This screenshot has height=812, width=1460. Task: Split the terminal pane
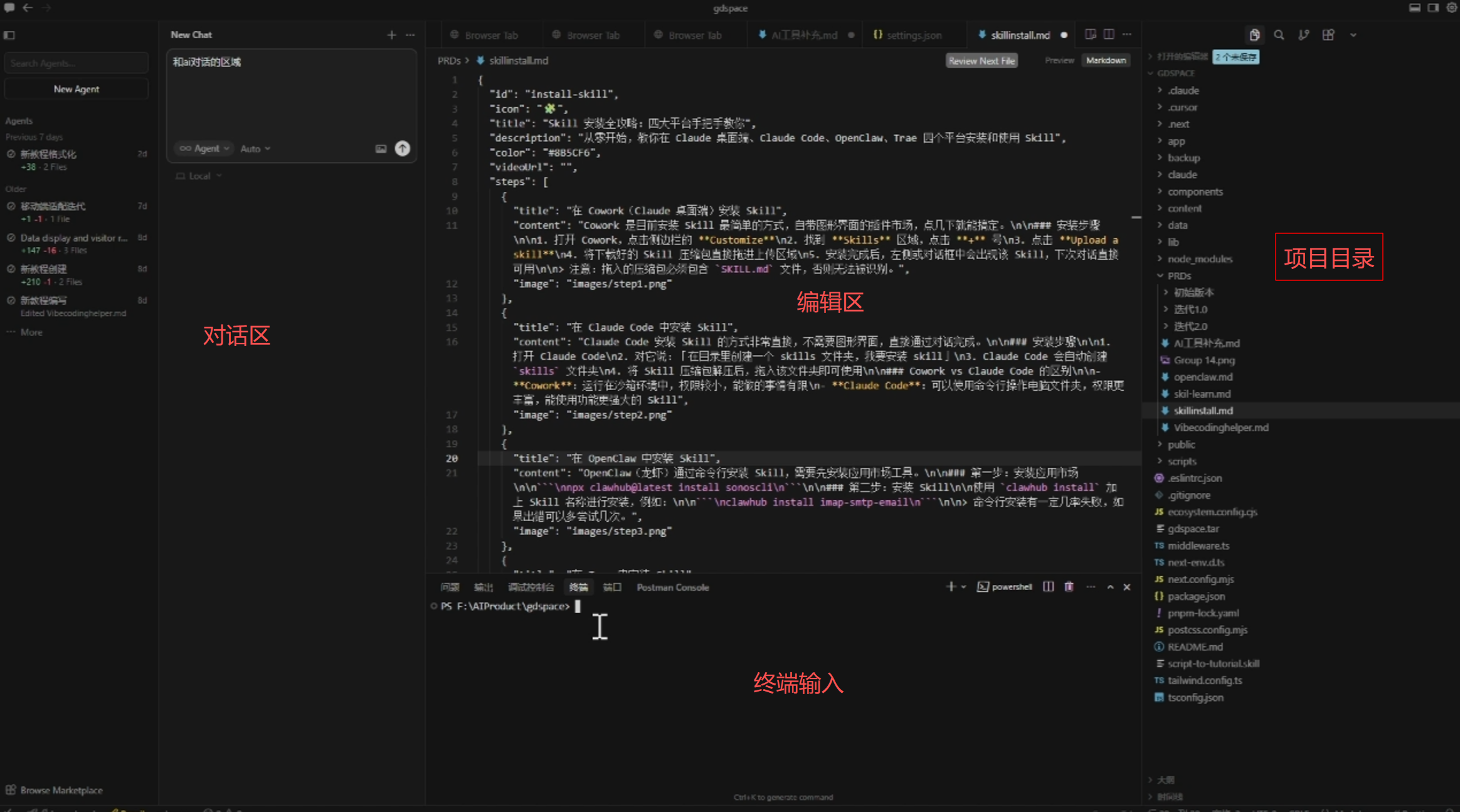click(x=1048, y=587)
